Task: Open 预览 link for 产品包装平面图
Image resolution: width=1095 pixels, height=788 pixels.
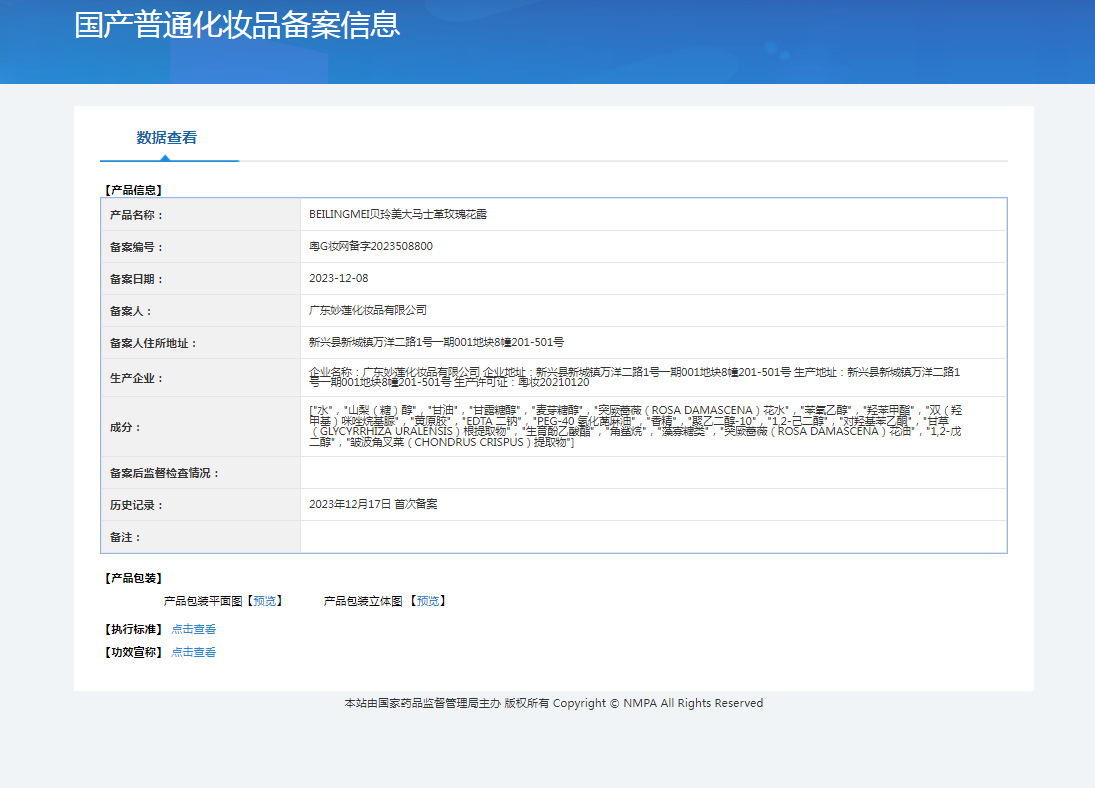Action: (265, 601)
